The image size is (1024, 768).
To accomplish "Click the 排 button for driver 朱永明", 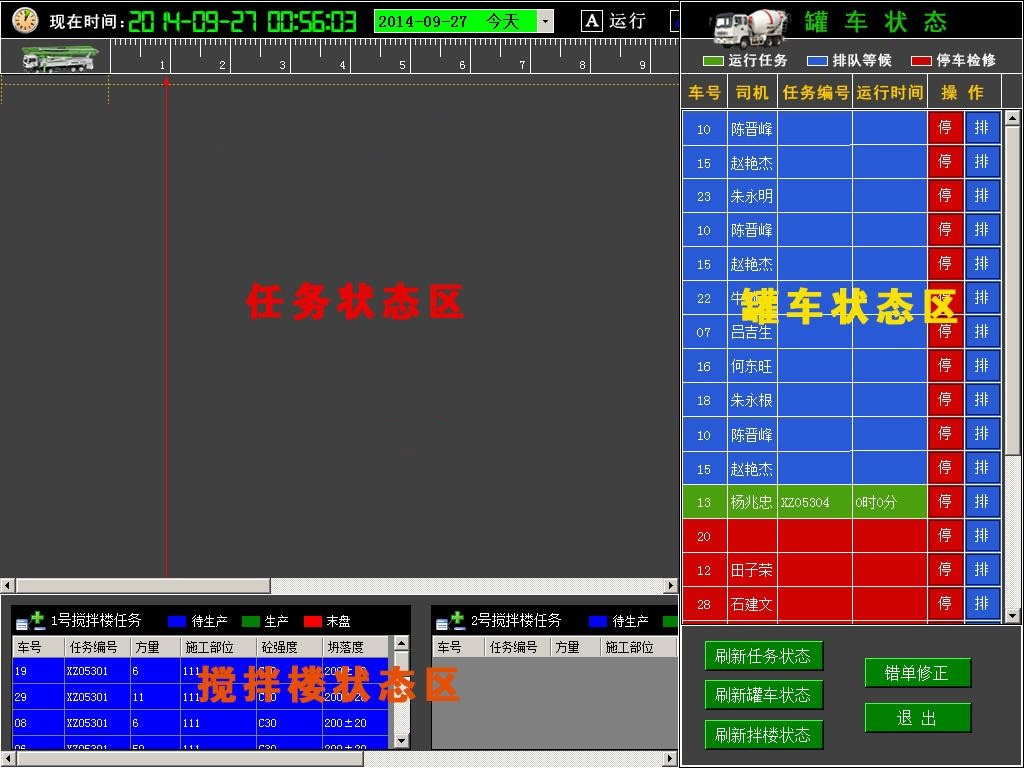I will click(x=982, y=196).
